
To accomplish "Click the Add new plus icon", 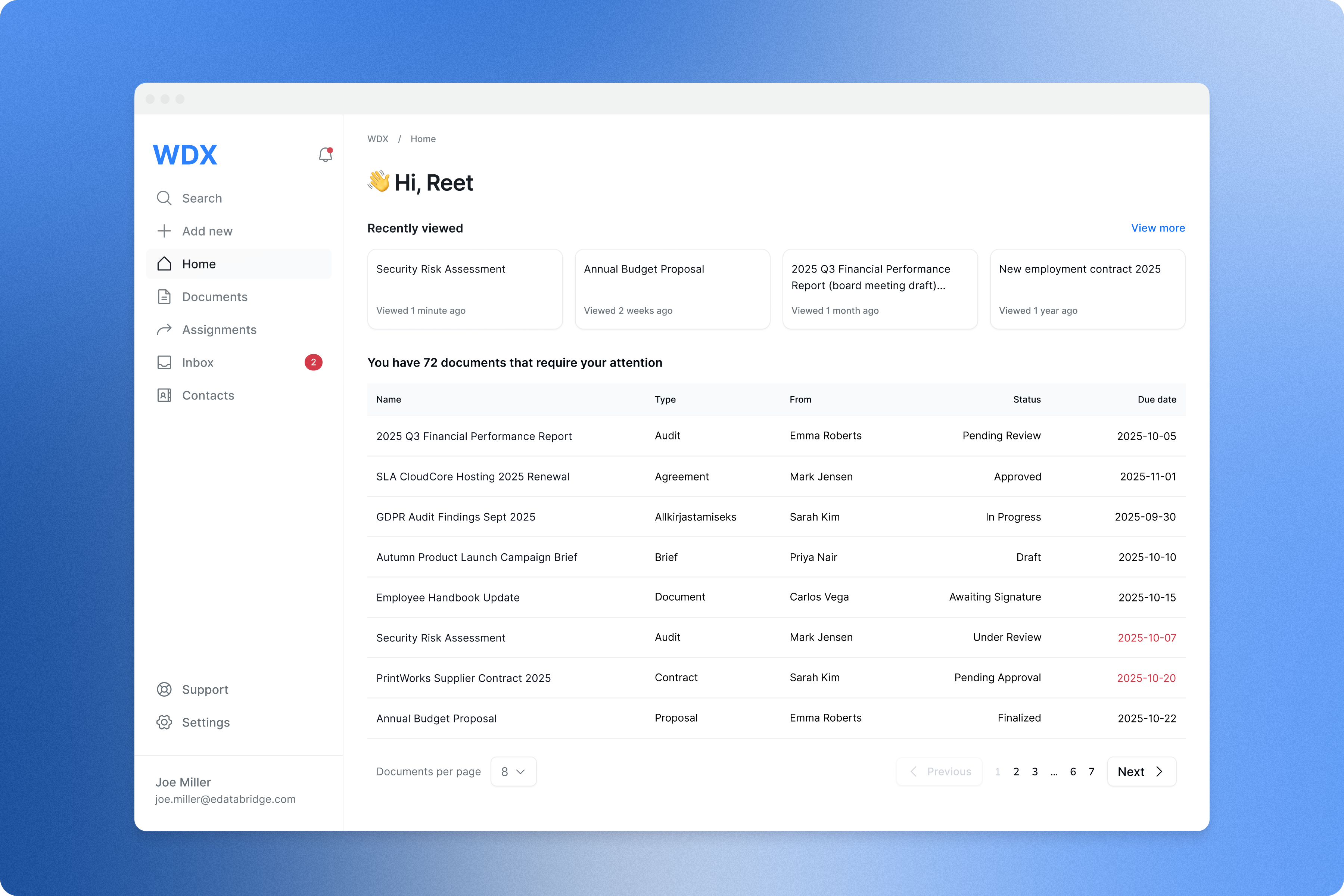I will click(164, 231).
